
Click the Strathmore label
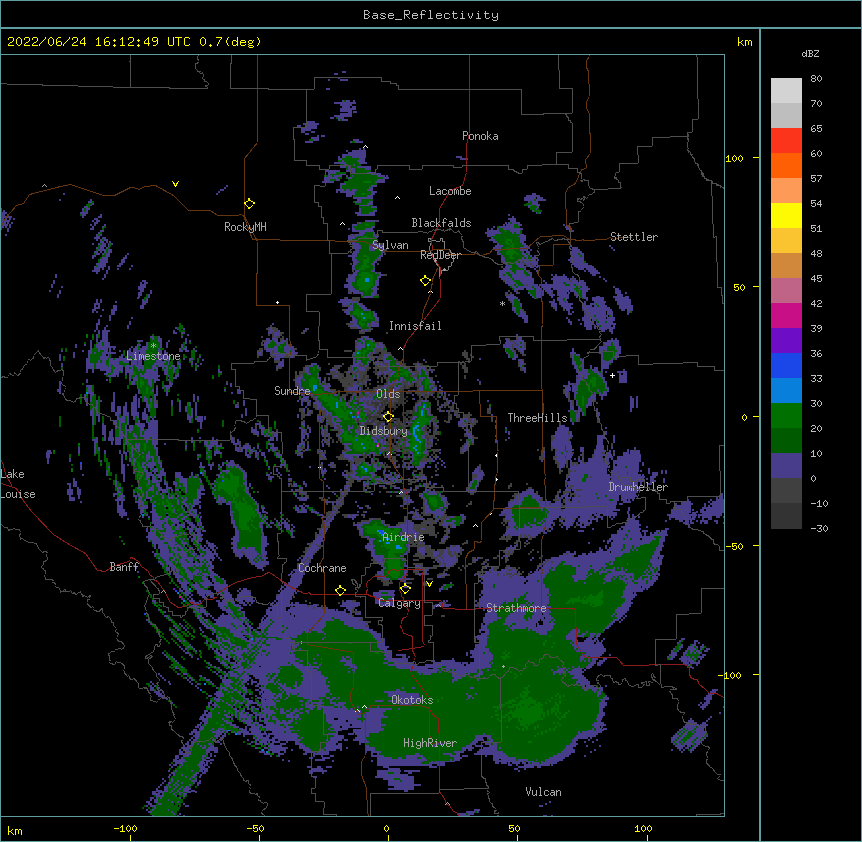tap(516, 608)
